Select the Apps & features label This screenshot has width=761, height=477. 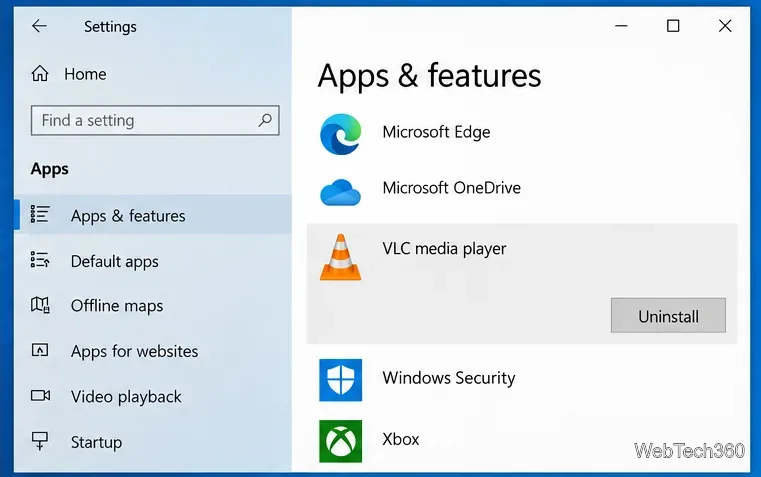pos(128,216)
